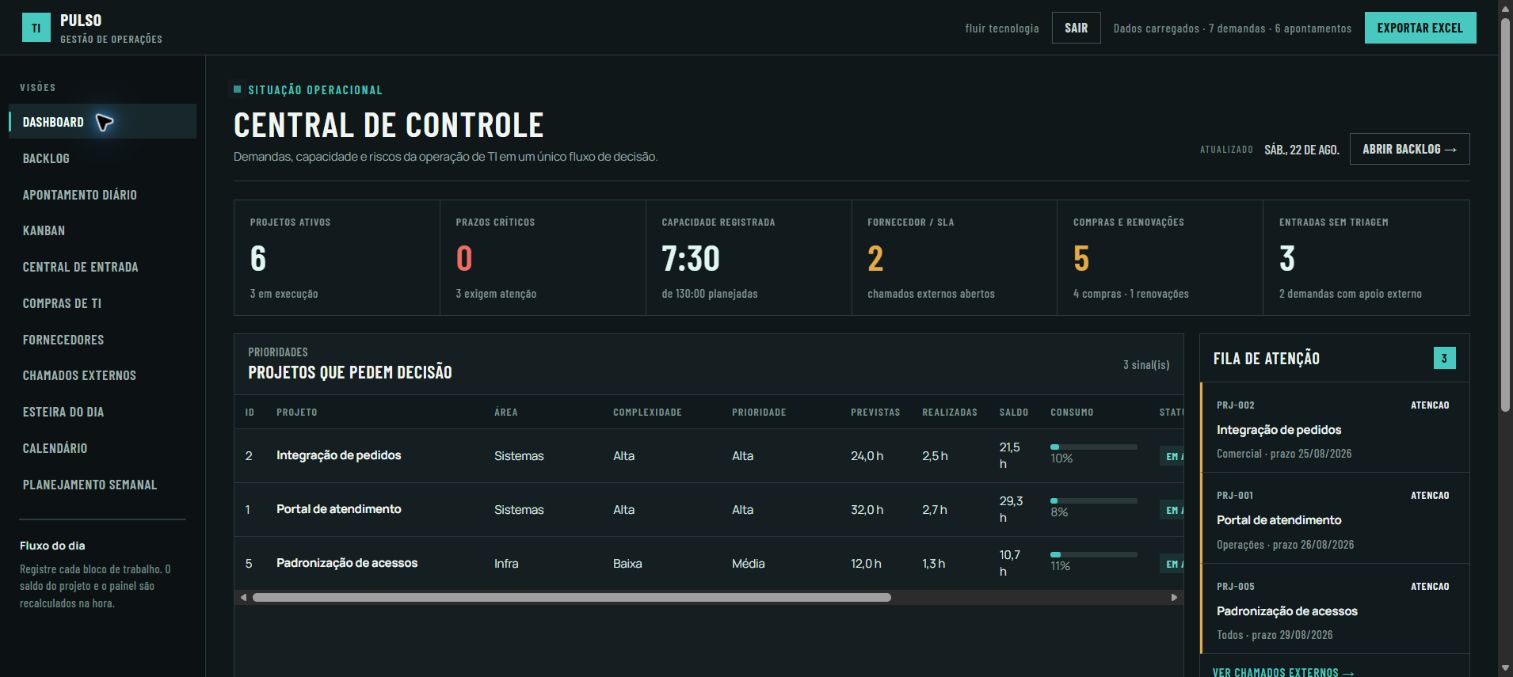The image size is (1513, 677).
Task: Navigate to Chamados Externos
Action: click(x=102, y=375)
